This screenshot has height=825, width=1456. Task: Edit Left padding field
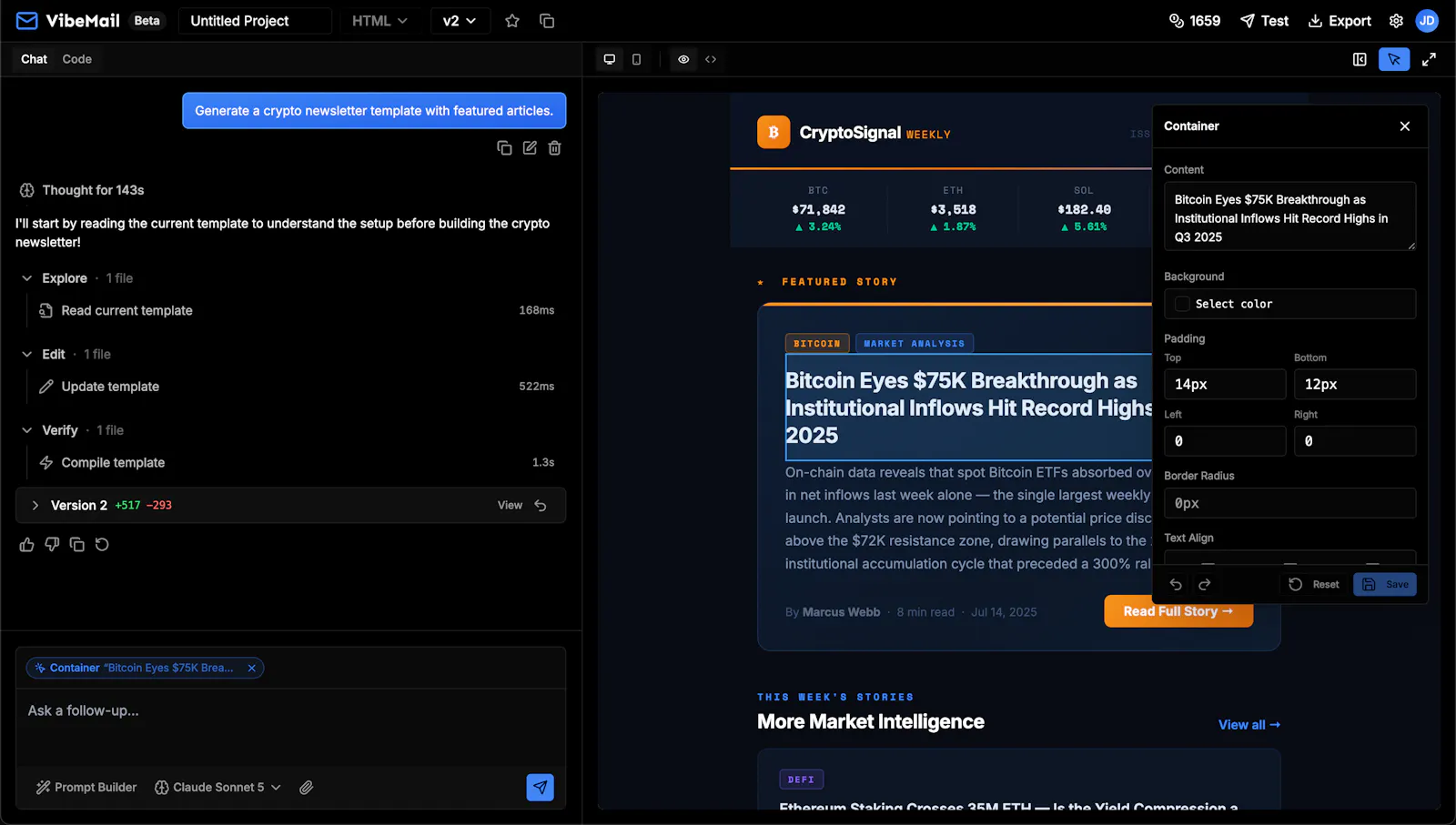pyautogui.click(x=1225, y=441)
